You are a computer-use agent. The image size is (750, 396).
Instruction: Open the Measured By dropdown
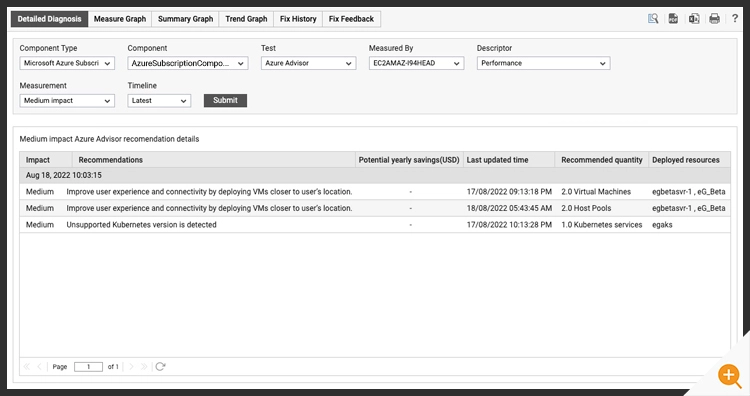tap(416, 63)
